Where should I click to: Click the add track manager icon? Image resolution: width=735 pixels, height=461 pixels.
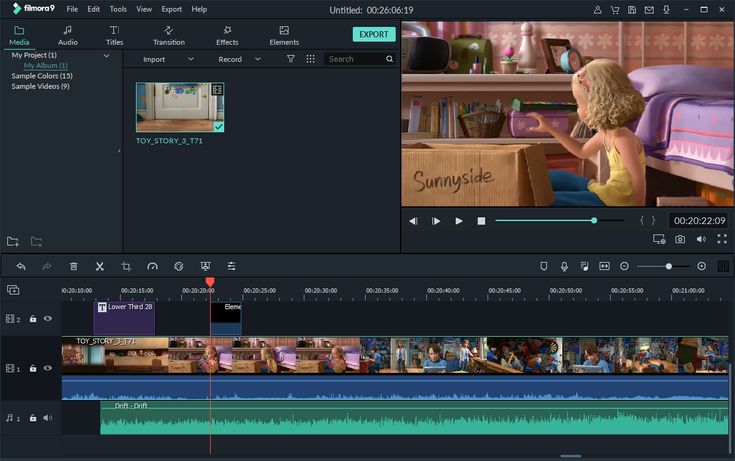pyautogui.click(x=13, y=290)
